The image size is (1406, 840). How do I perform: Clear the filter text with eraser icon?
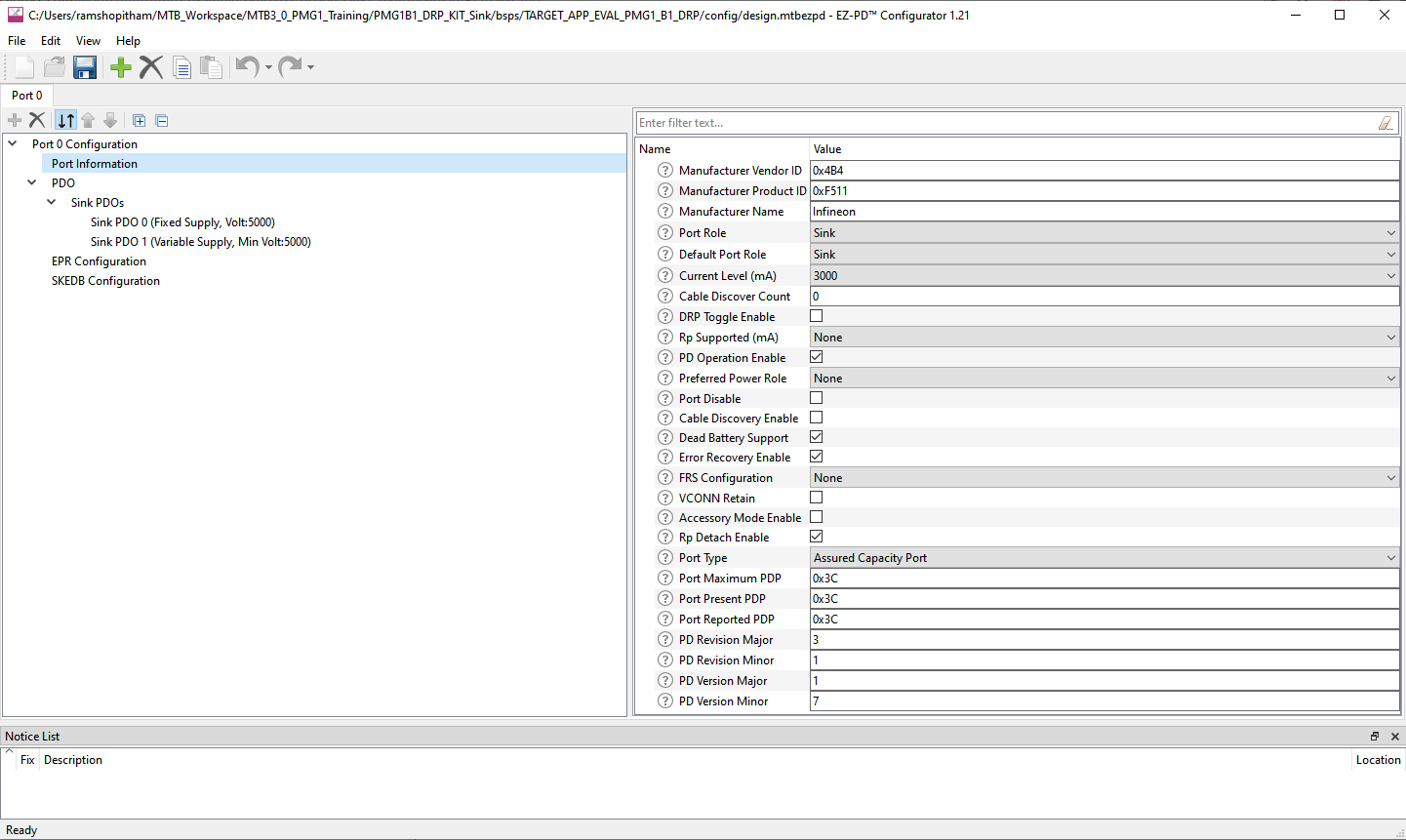1386,123
